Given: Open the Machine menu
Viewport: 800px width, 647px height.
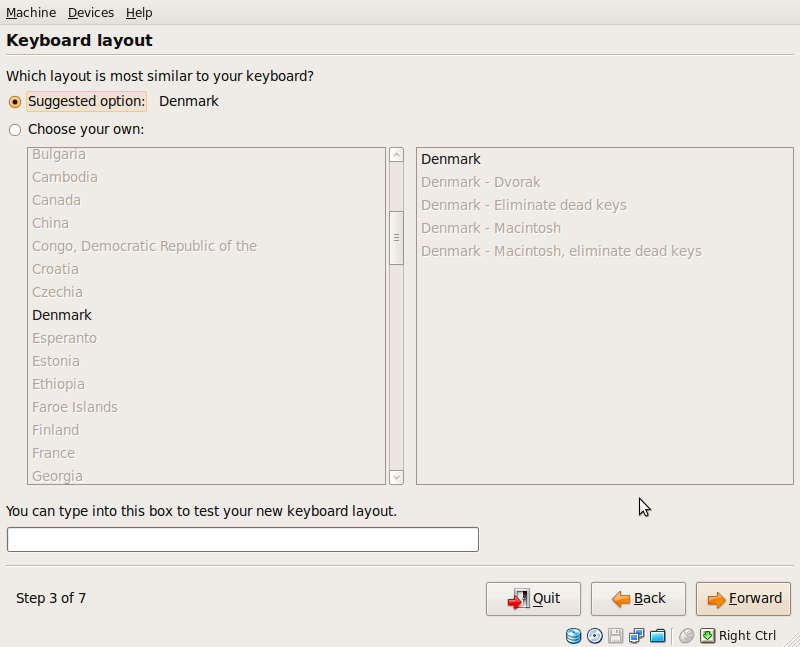Looking at the screenshot, I should pyautogui.click(x=31, y=12).
